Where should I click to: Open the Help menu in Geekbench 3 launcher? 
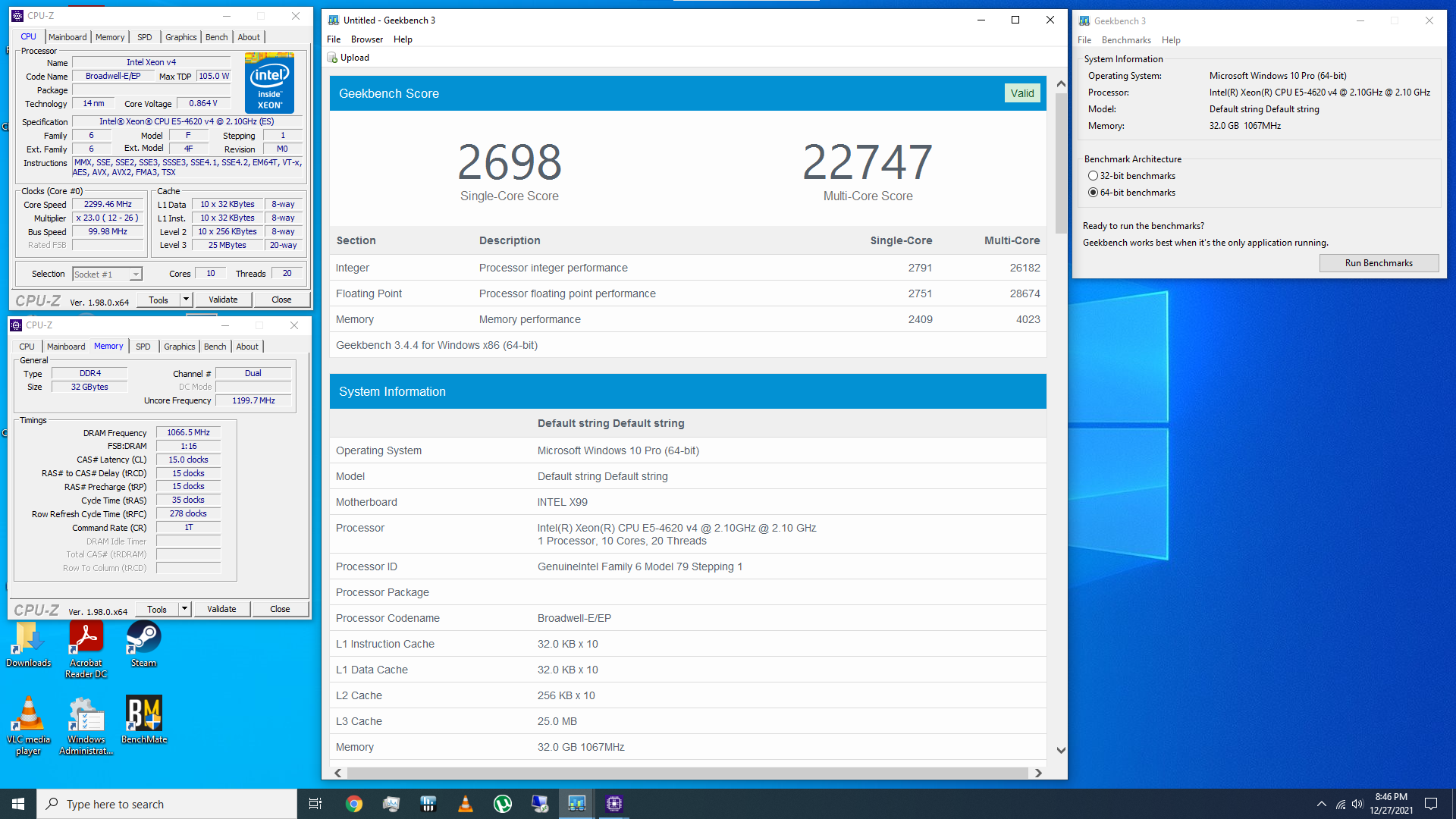click(1171, 40)
